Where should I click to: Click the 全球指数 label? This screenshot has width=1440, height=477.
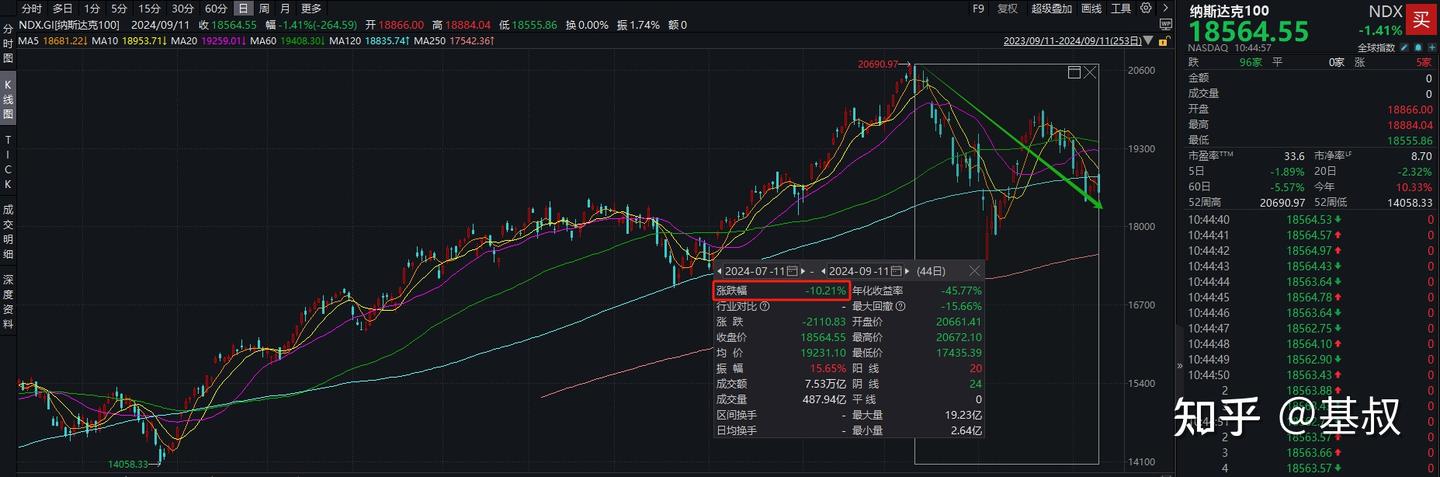point(1376,48)
